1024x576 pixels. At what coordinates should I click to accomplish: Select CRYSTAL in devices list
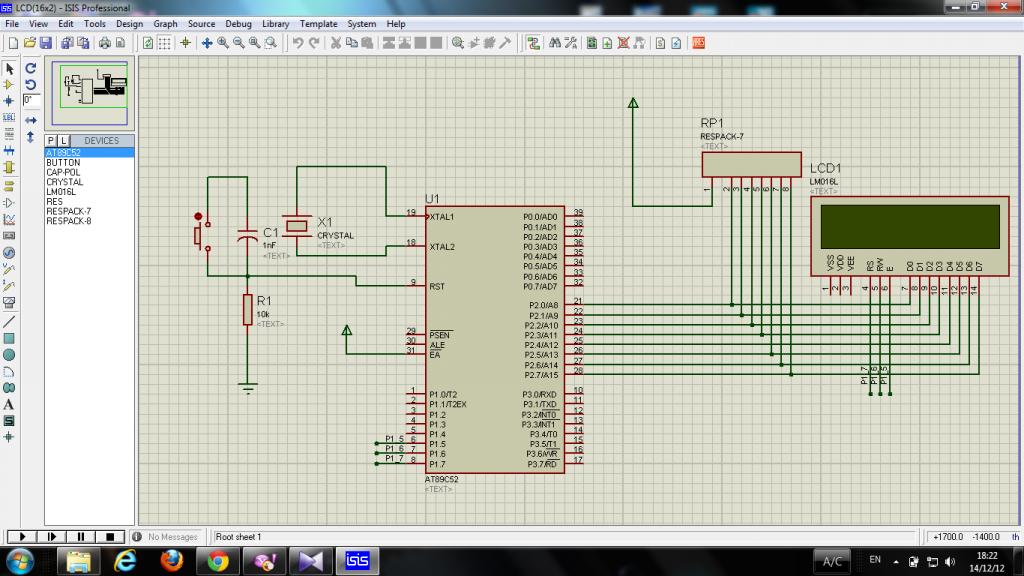click(x=89, y=182)
